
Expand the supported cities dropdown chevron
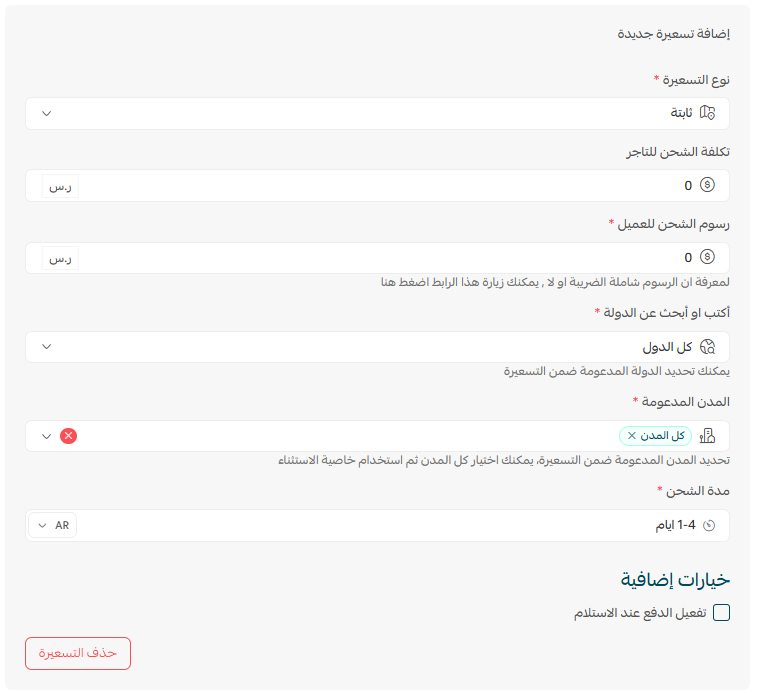click(x=46, y=436)
